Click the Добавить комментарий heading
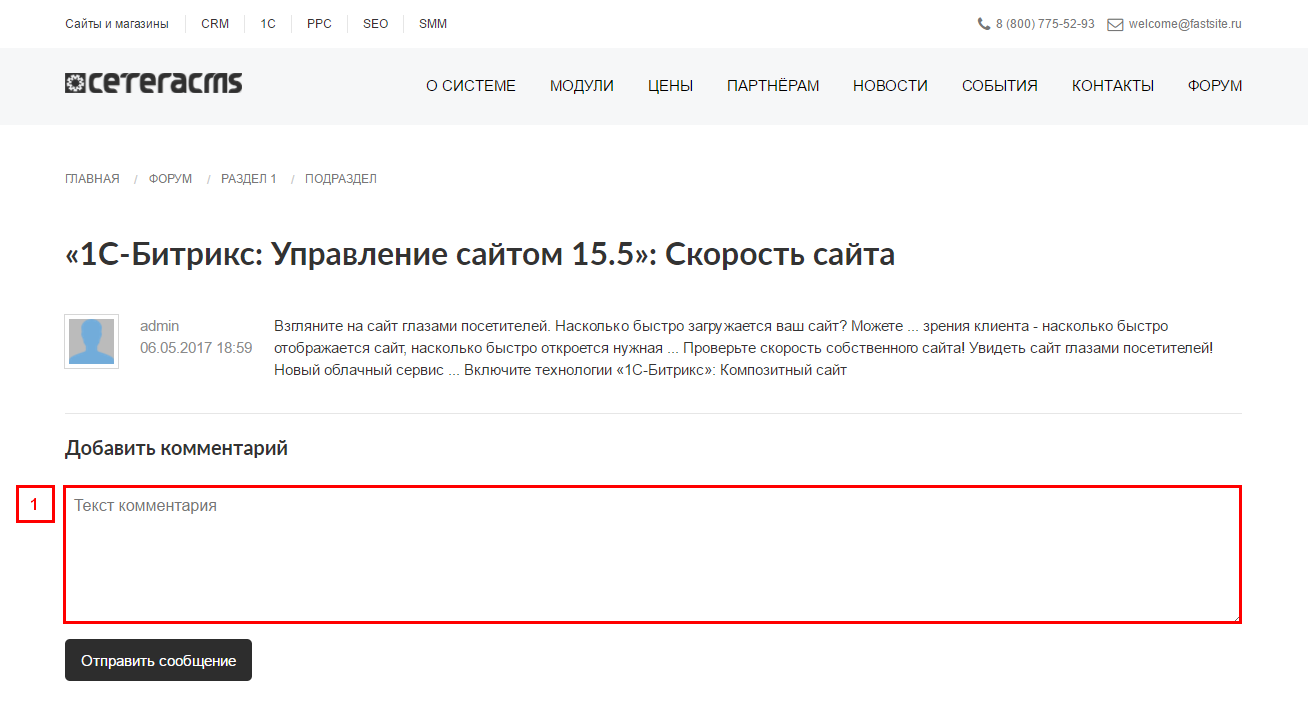1308x728 pixels. point(176,448)
